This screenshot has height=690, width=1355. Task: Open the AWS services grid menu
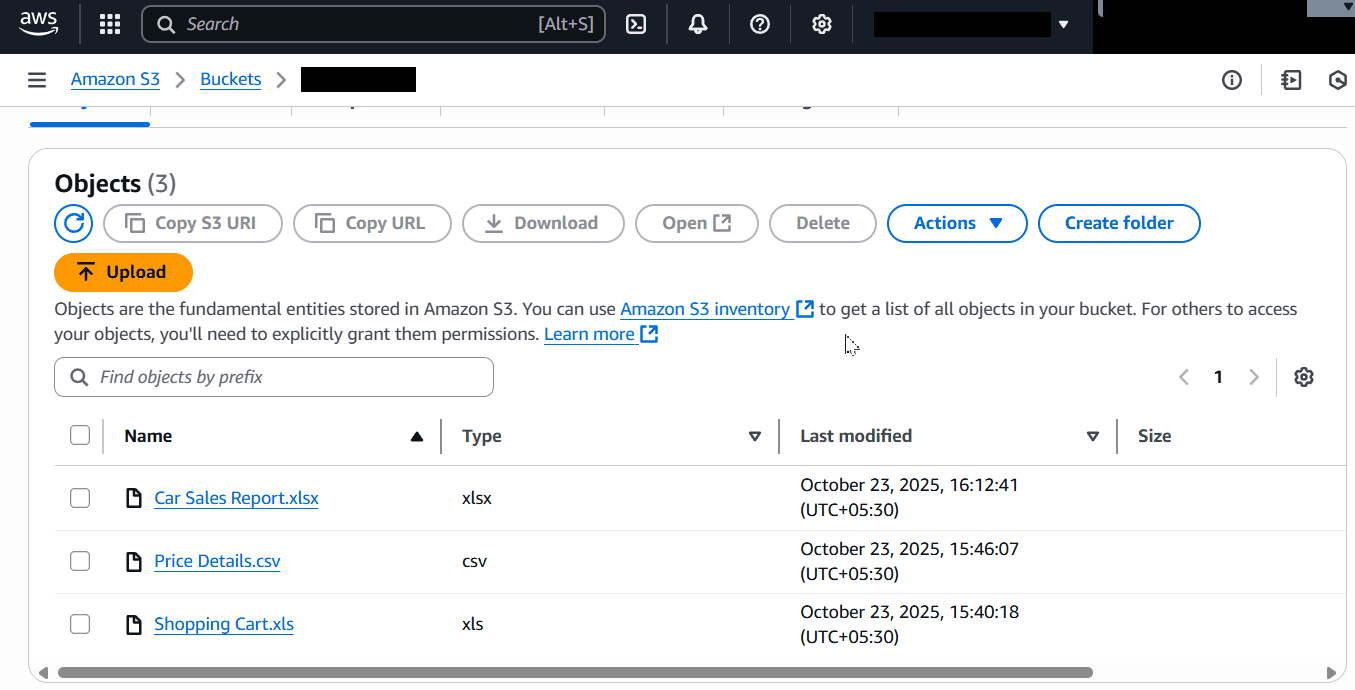point(109,23)
